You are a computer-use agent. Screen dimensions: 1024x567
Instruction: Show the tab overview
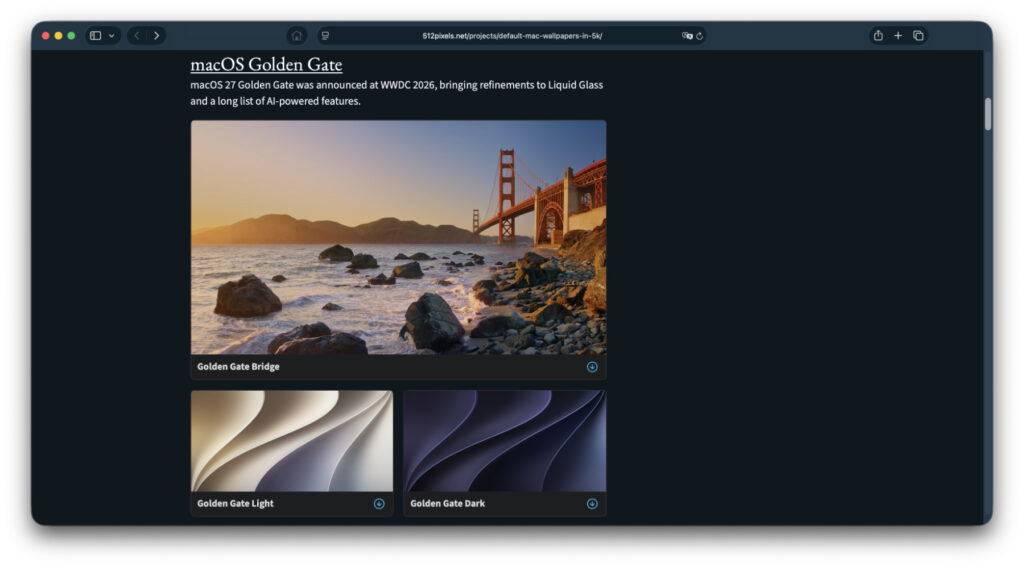918,36
